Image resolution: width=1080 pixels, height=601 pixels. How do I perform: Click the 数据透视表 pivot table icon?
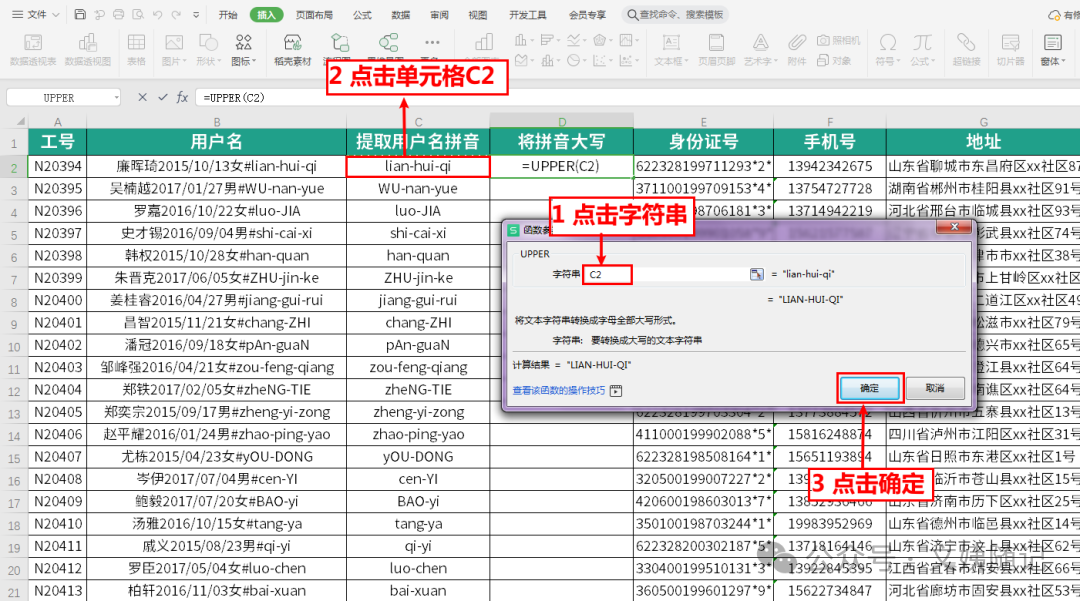pyautogui.click(x=33, y=43)
